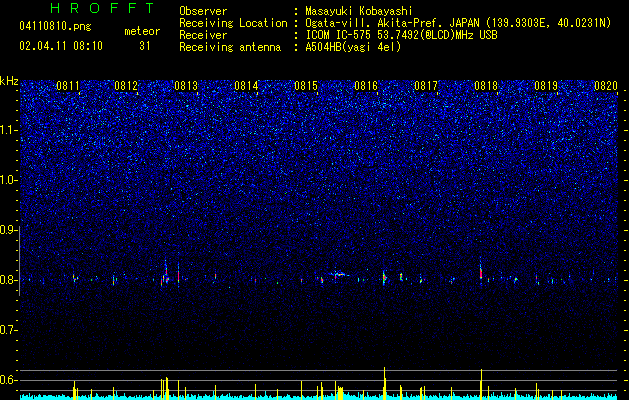Click the 0818 time marker
Image resolution: width=629 pixels, height=400 pixels.
486,86
